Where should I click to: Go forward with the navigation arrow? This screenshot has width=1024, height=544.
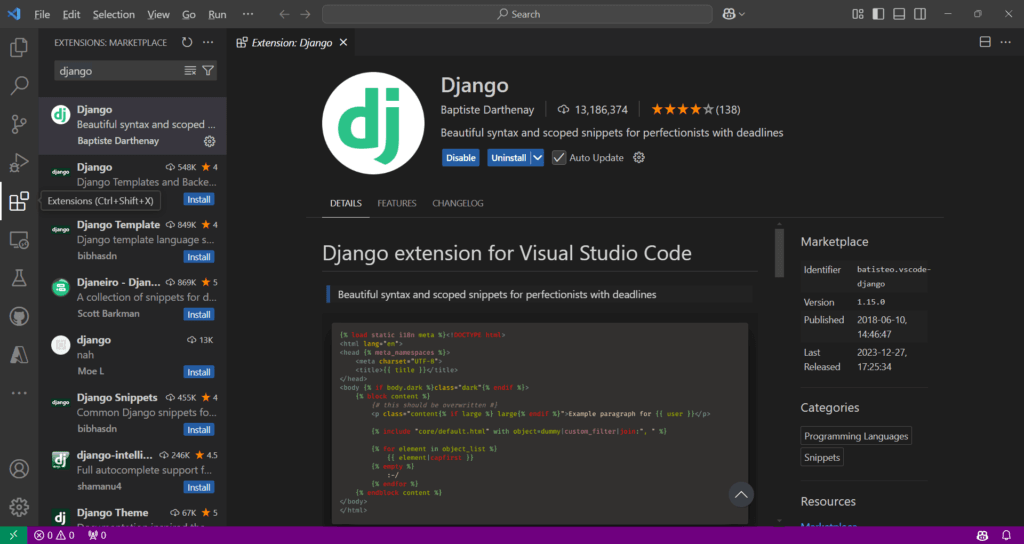306,14
